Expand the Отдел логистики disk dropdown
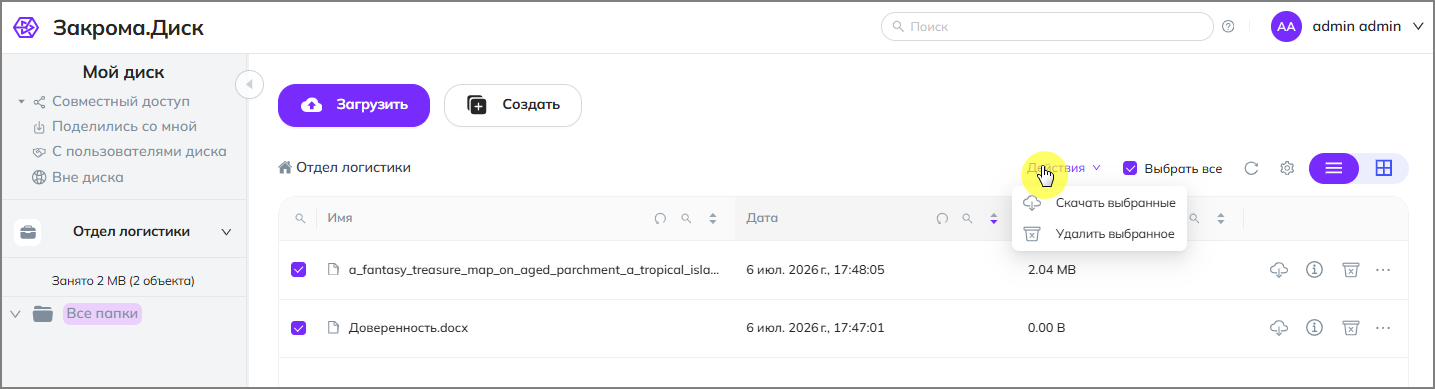 [226, 232]
